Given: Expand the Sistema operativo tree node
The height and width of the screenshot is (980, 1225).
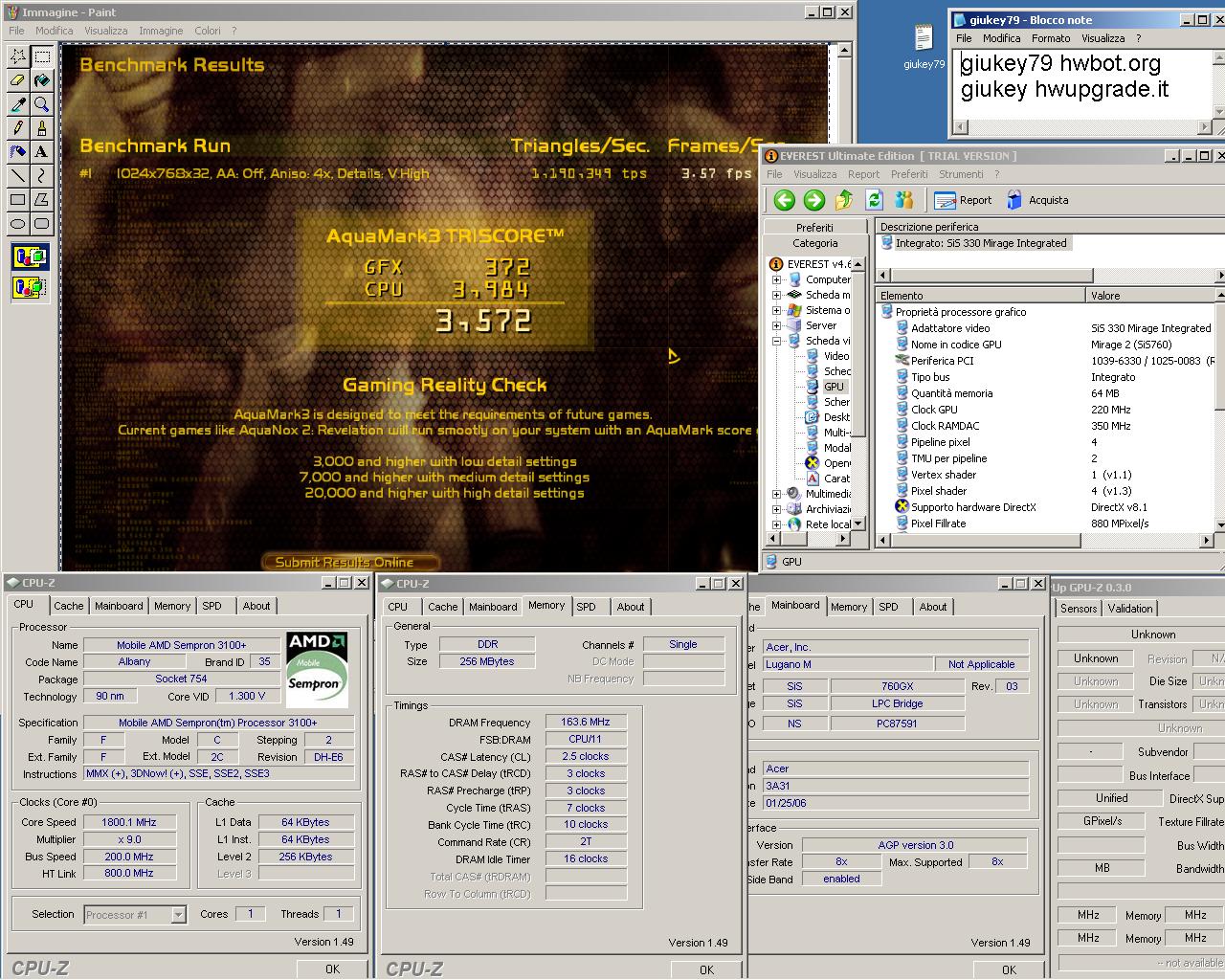Looking at the screenshot, I should coord(777,310).
